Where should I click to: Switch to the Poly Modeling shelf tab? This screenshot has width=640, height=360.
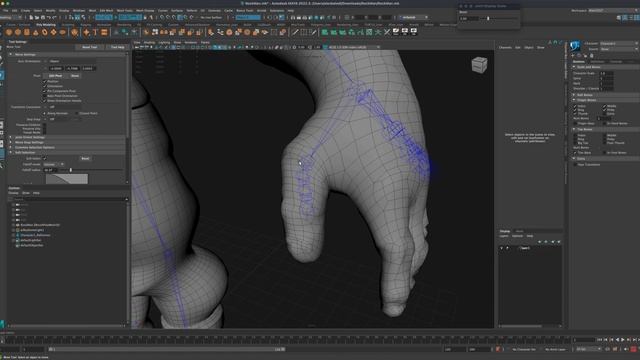[46, 25]
